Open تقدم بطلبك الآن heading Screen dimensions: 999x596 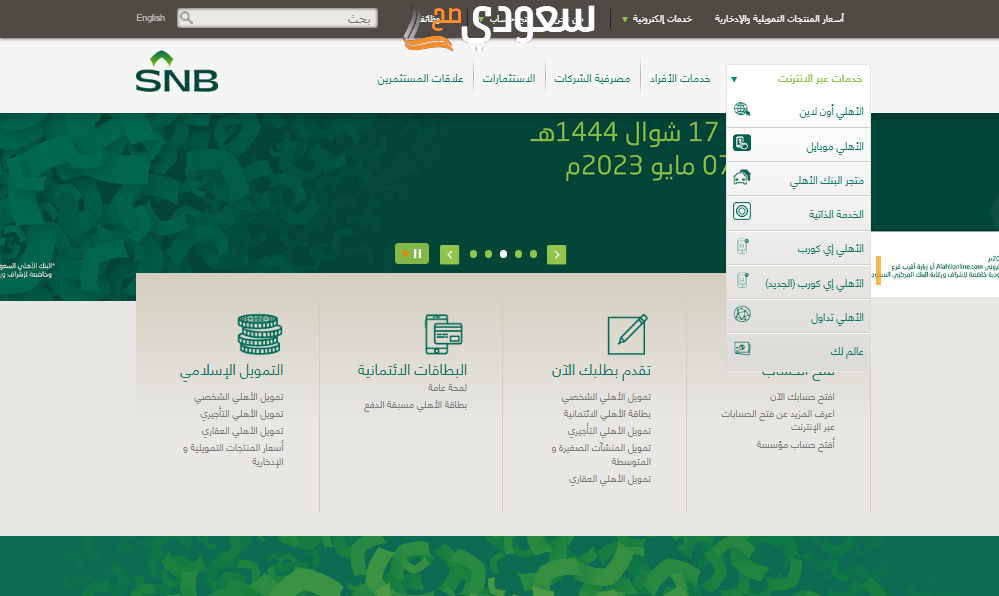601,370
